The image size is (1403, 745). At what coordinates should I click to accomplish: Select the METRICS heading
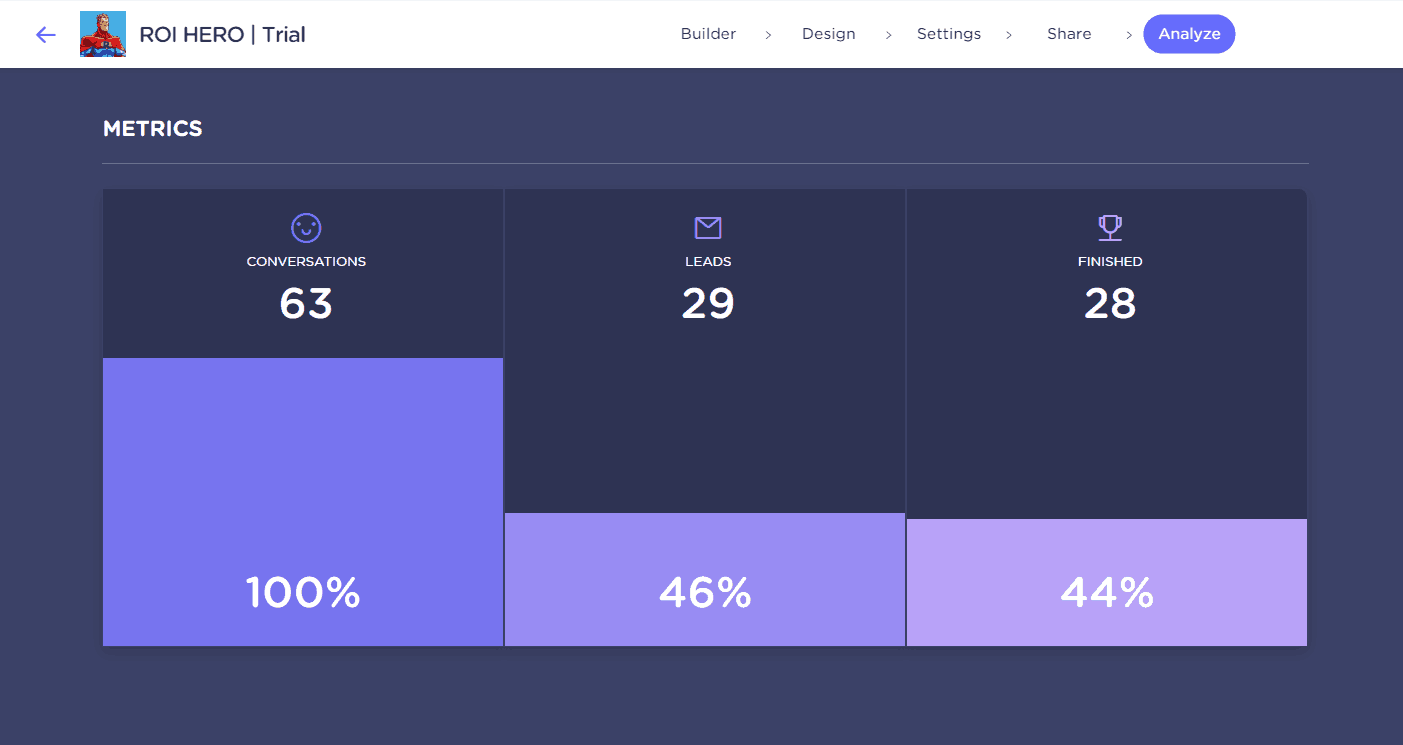[153, 129]
